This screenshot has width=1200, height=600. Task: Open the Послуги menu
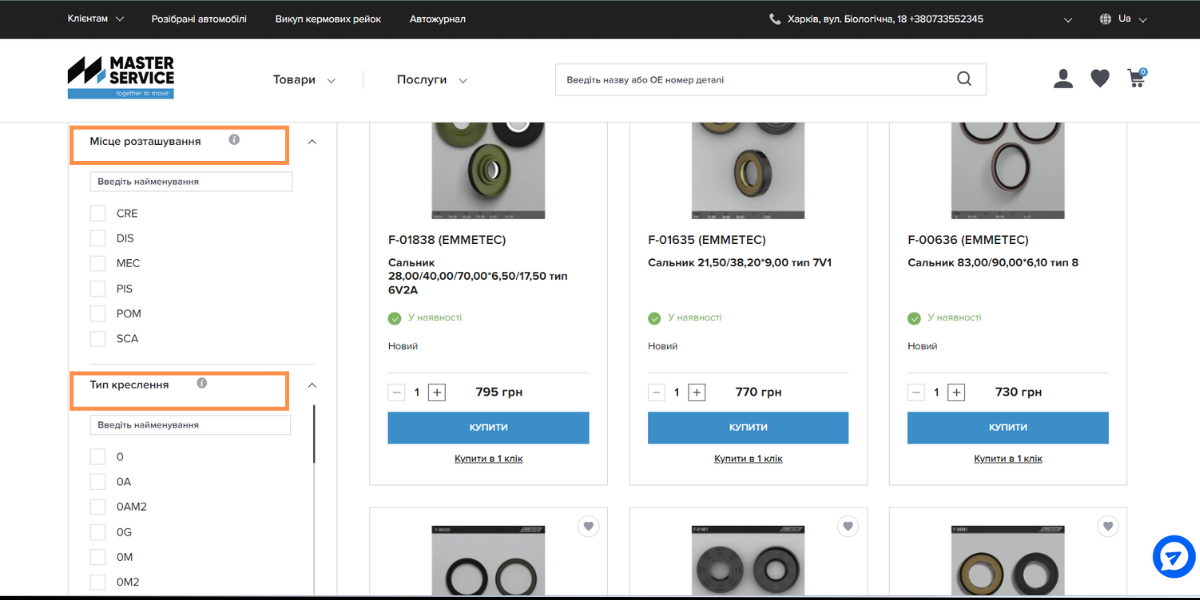click(x=431, y=80)
